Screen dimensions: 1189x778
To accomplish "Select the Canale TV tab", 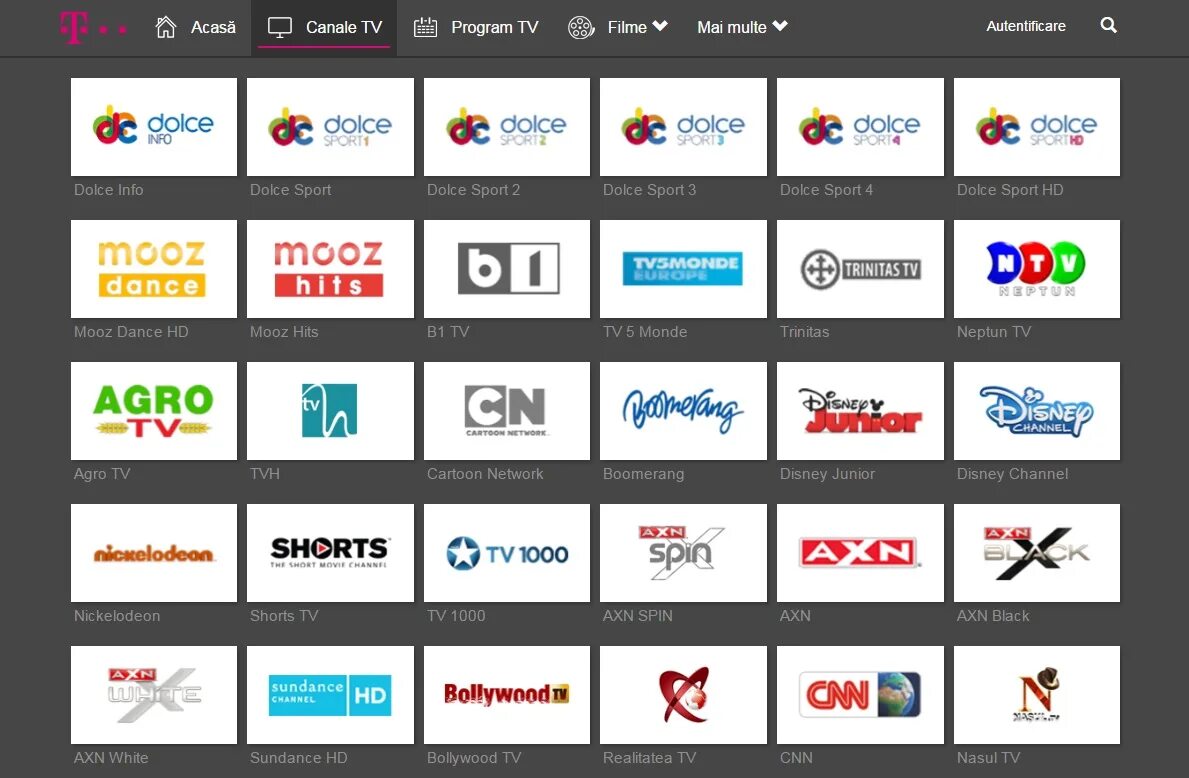I will 324,27.
